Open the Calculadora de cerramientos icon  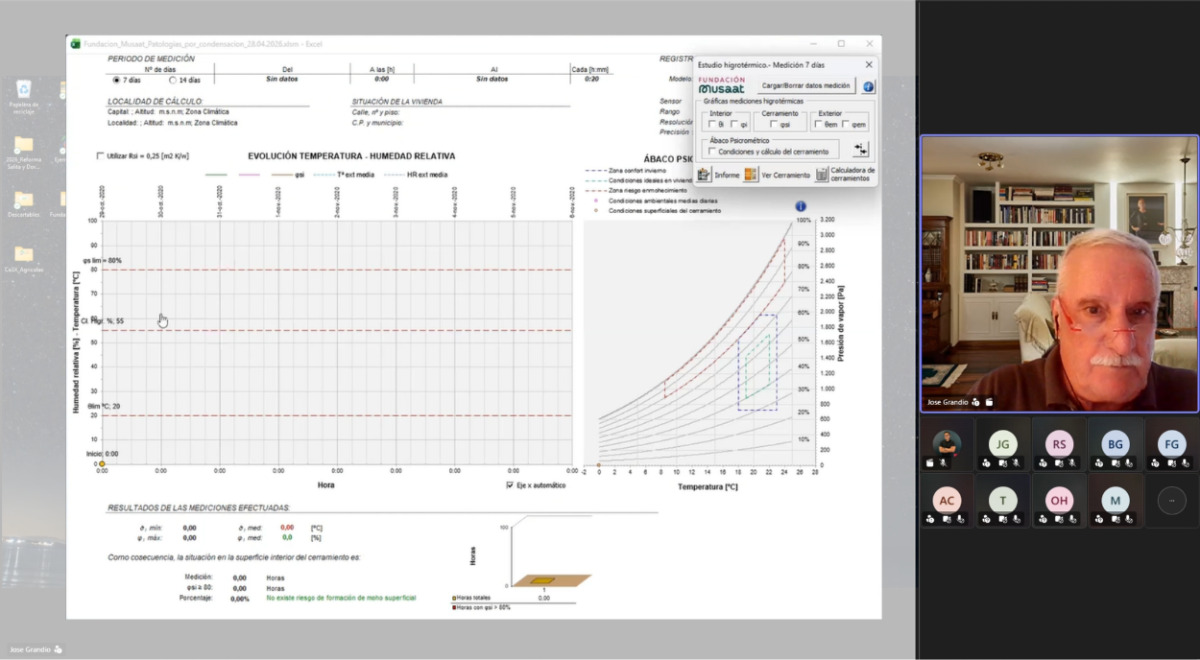pyautogui.click(x=822, y=174)
